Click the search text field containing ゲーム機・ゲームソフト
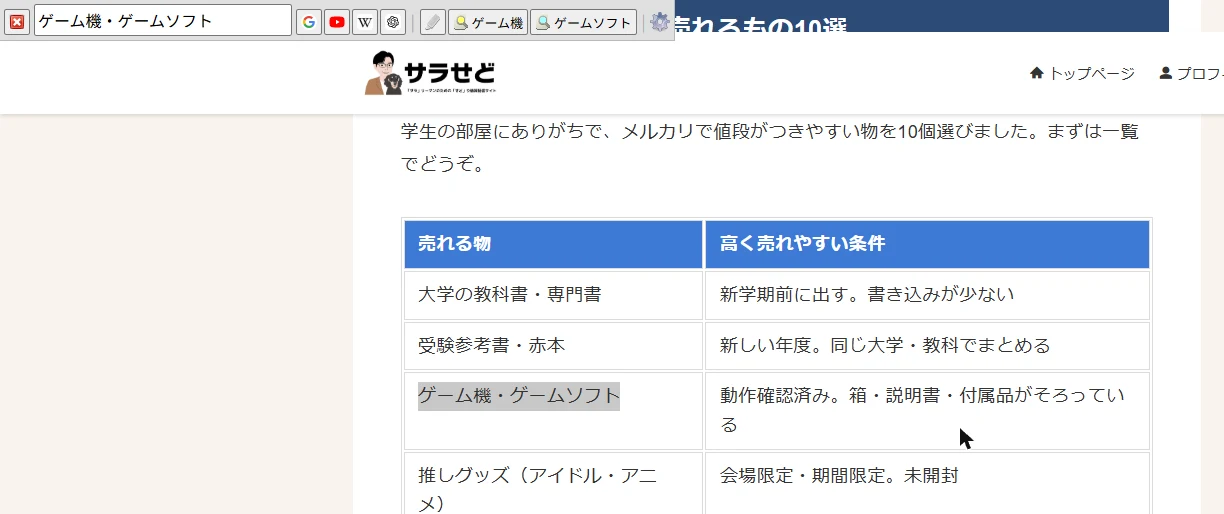 coord(163,21)
